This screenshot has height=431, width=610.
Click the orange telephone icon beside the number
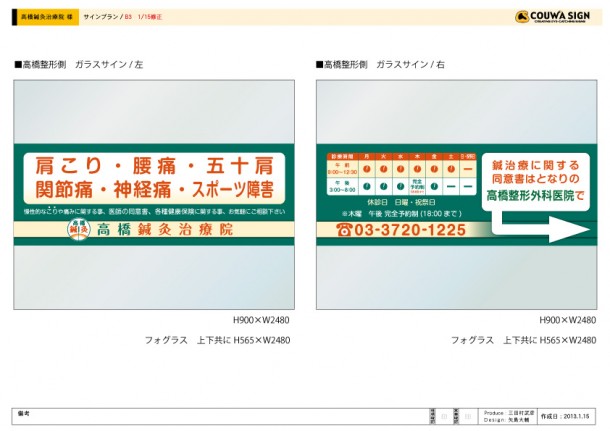point(344,230)
